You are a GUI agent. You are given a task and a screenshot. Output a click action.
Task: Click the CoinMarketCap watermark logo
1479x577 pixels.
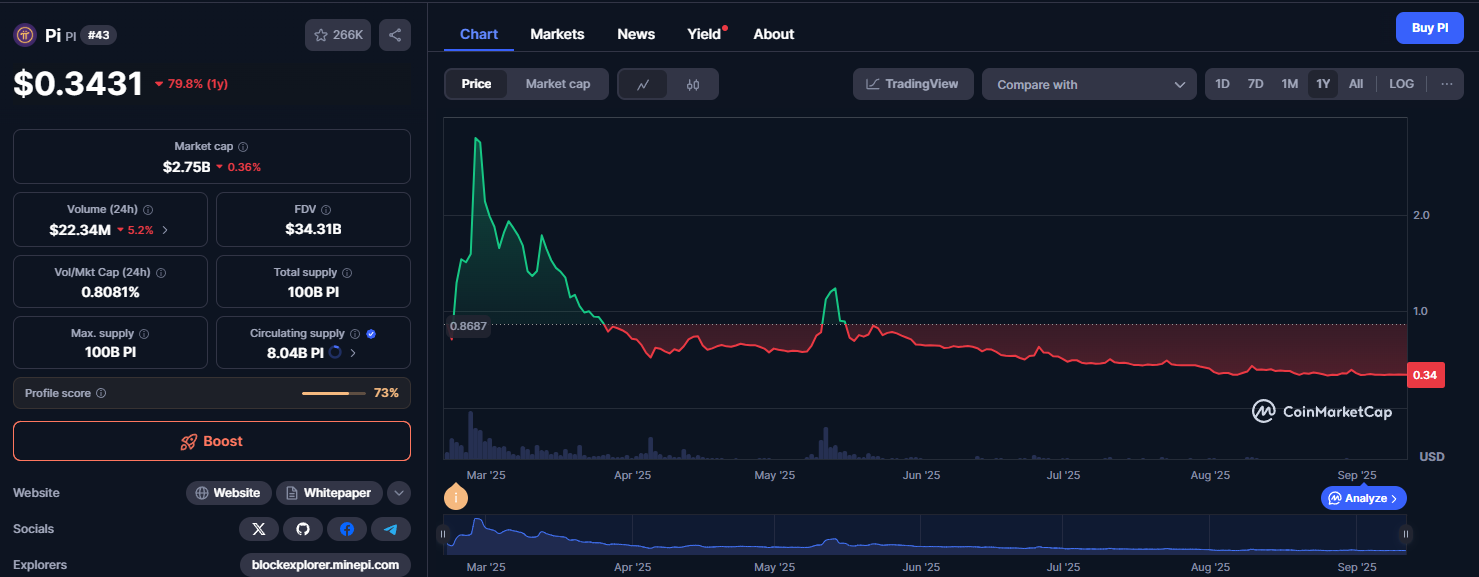1321,410
